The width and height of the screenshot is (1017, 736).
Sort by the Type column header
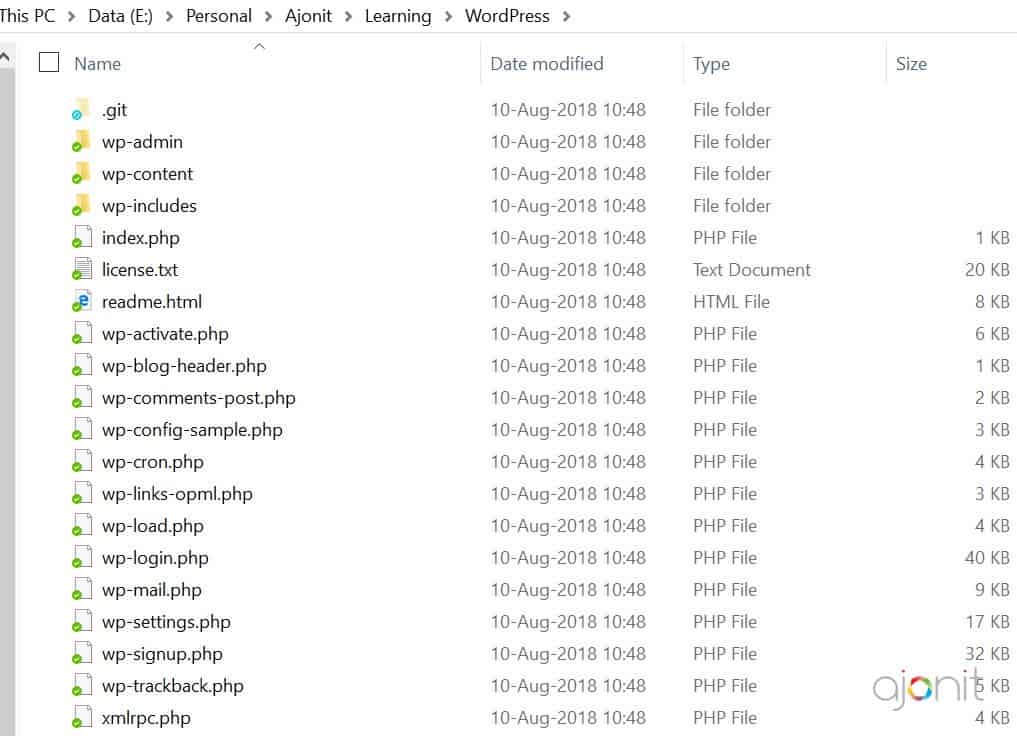click(x=711, y=64)
